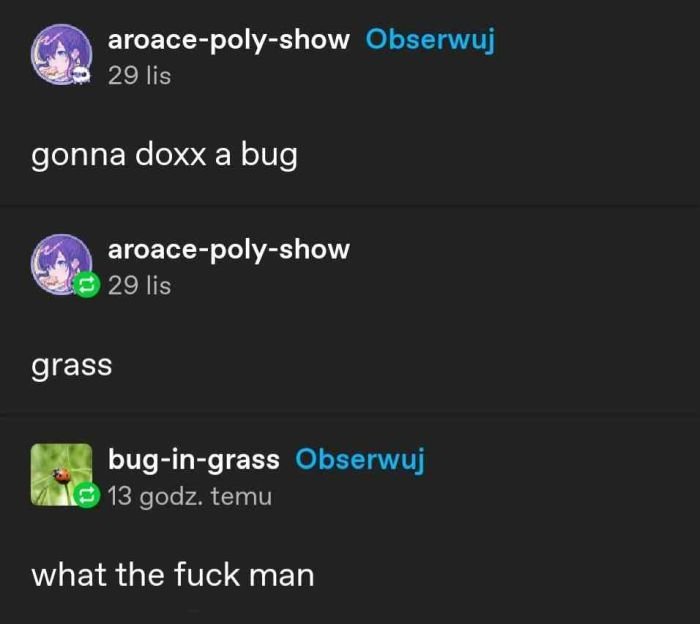The width and height of the screenshot is (700, 624).
Task: Click the '29 lis' date on the 'grass' reblog
Action: (139, 285)
